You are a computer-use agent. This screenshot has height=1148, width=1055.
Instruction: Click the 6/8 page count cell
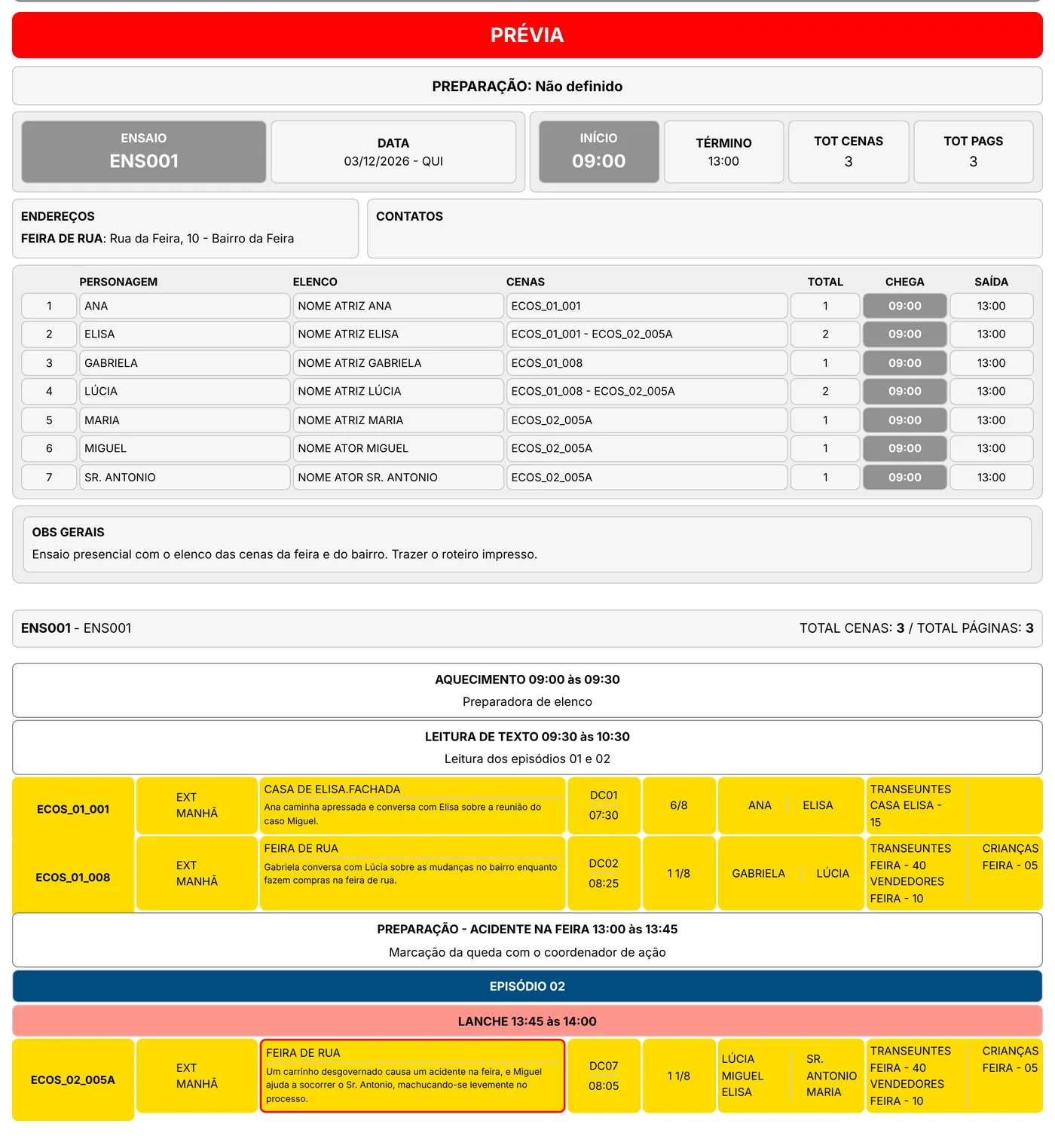coord(679,805)
